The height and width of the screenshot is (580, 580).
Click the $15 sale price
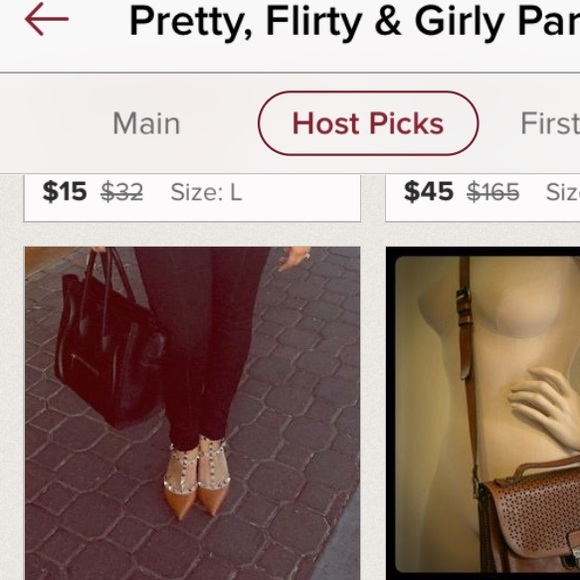tap(64, 192)
